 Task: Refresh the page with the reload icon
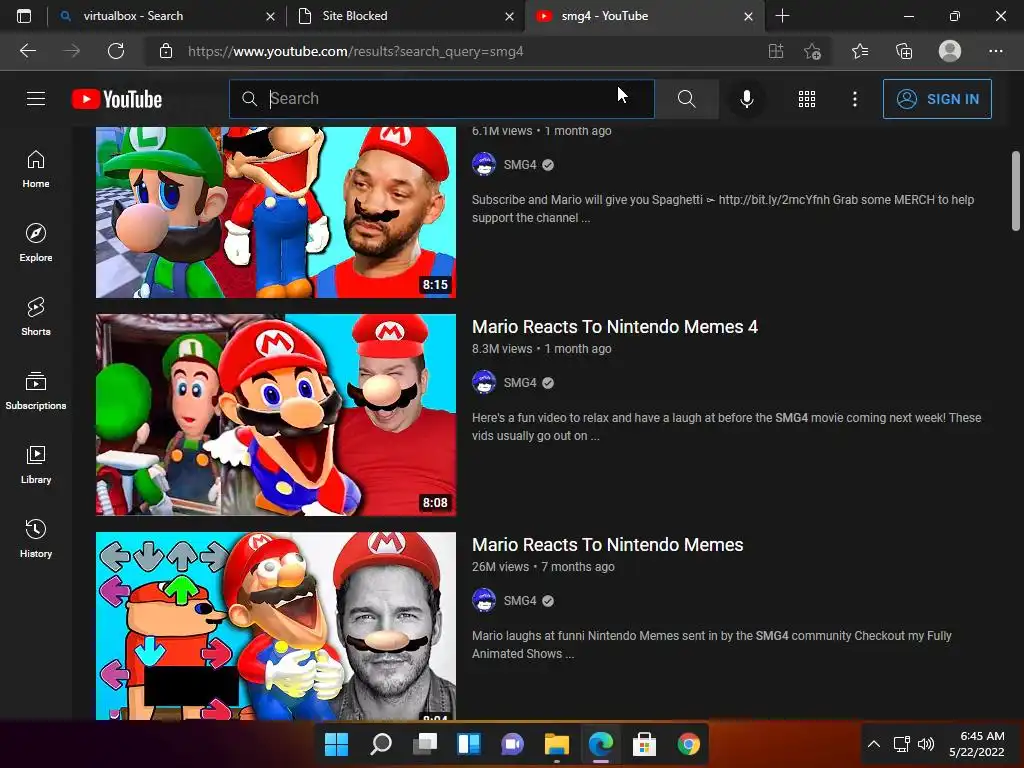[x=116, y=51]
